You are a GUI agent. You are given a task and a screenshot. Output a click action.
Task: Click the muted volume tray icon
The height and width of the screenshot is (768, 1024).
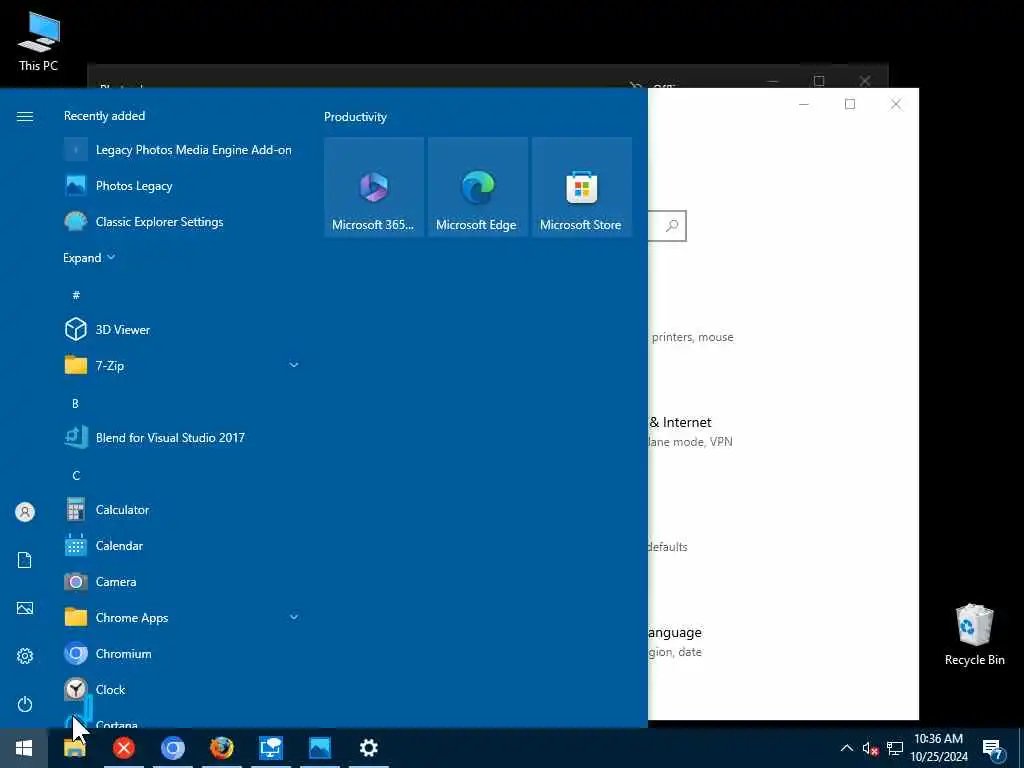point(870,749)
